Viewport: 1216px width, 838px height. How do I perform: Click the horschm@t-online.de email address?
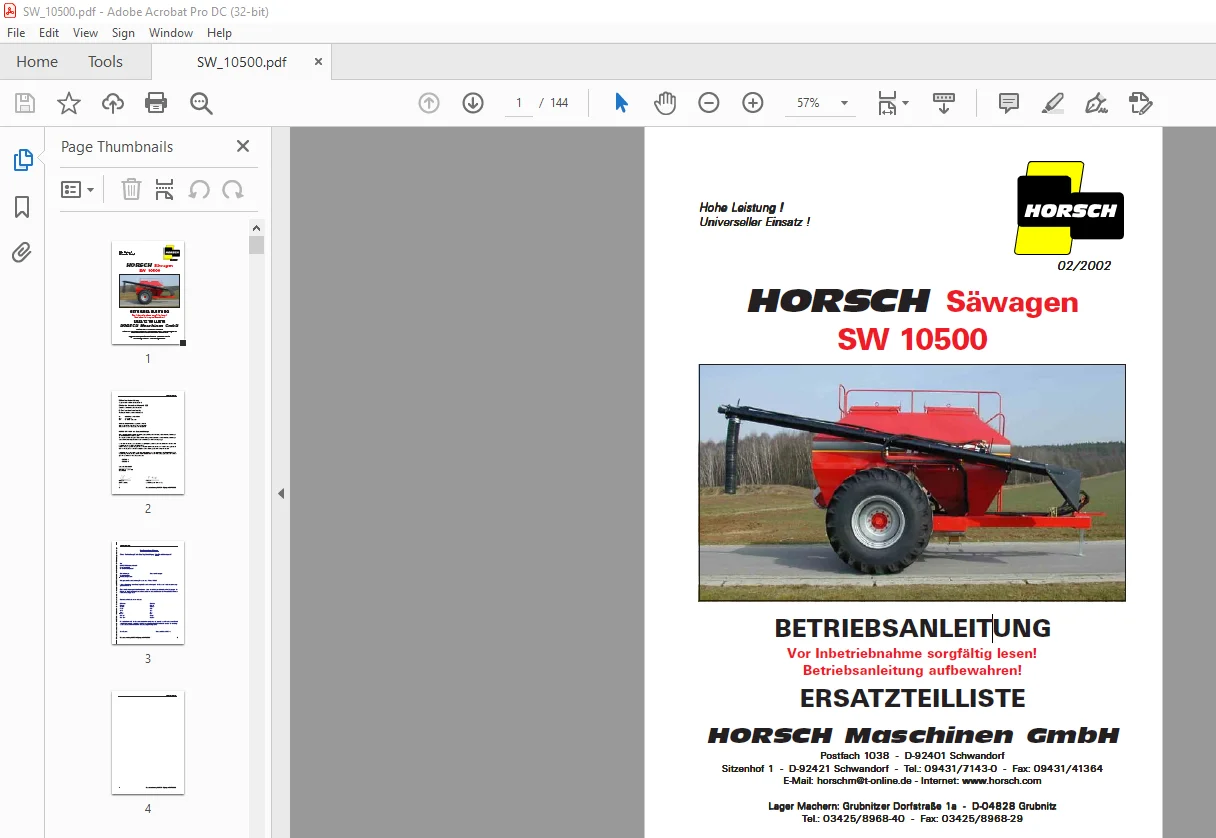tap(864, 781)
